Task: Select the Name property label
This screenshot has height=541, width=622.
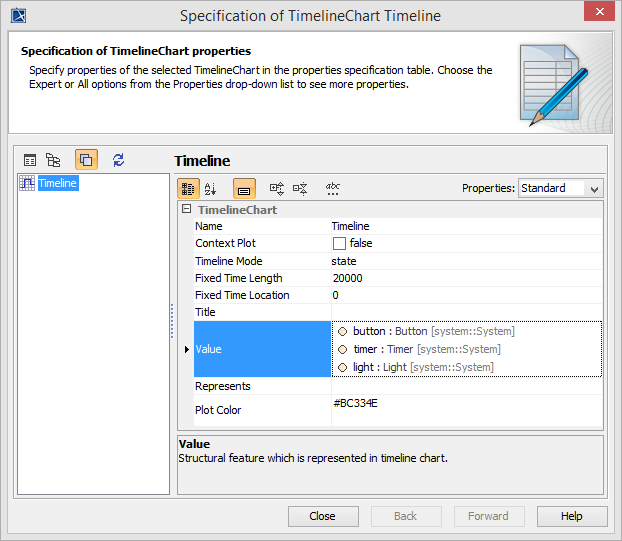Action: tap(209, 226)
